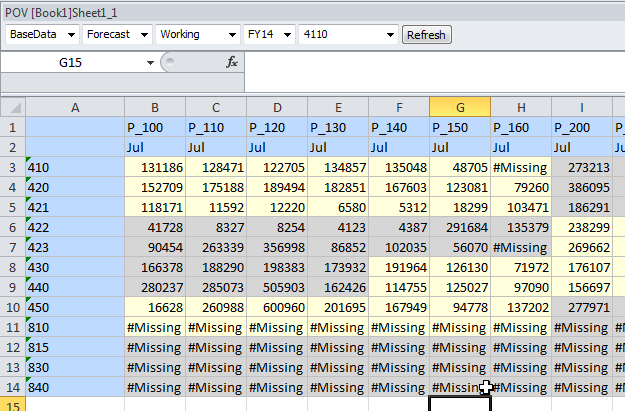The width and height of the screenshot is (625, 411).
Task: Click the Name Box showing G15
Action: [x=71, y=63]
